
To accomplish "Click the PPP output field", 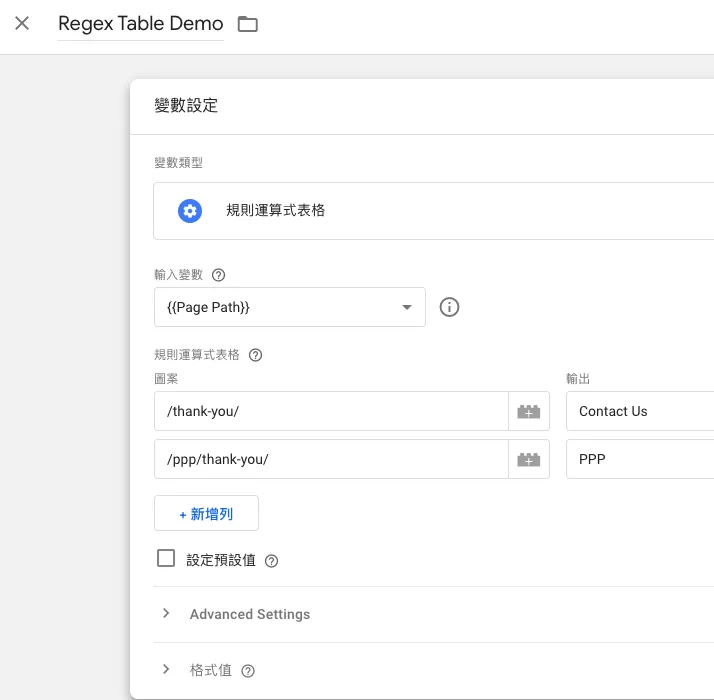I will (x=640, y=459).
